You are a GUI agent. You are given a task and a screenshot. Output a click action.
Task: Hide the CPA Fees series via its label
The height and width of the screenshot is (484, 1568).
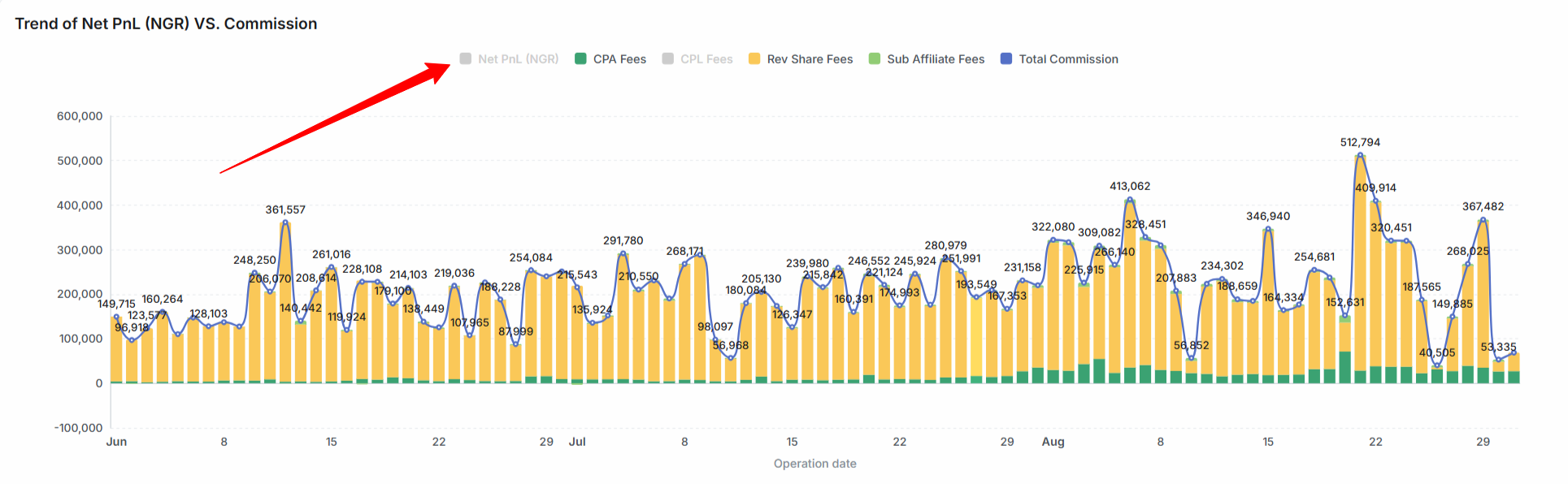(619, 59)
